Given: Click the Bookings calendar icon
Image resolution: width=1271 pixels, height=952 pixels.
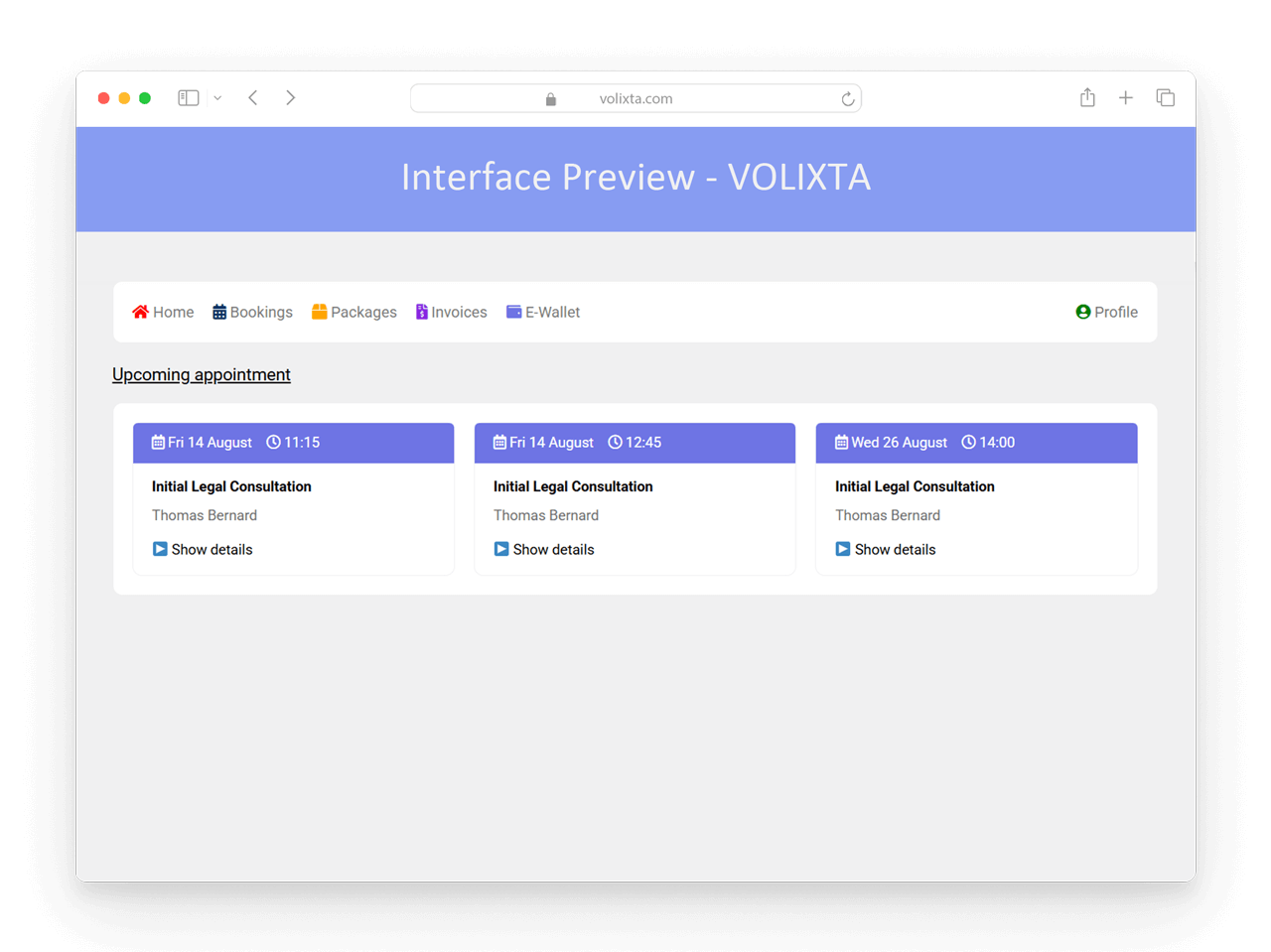Looking at the screenshot, I should [x=219, y=312].
